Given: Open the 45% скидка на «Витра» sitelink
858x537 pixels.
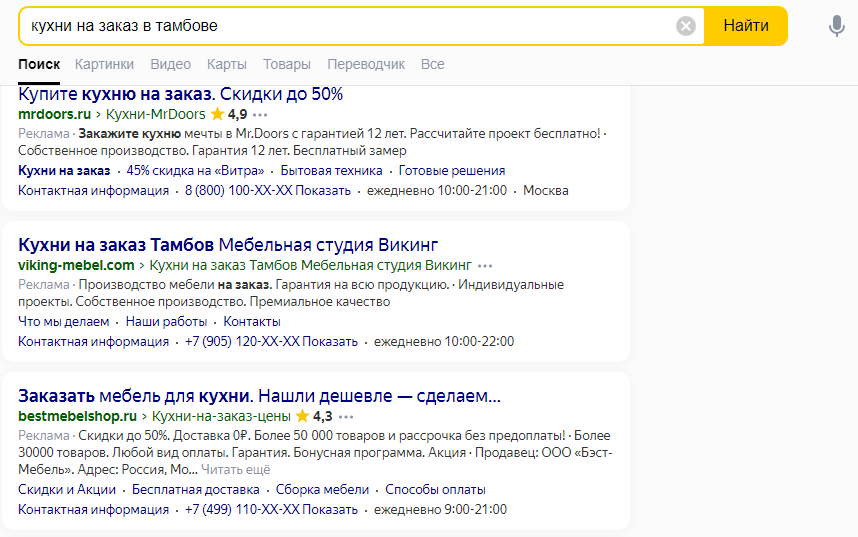Looking at the screenshot, I should point(195,171).
